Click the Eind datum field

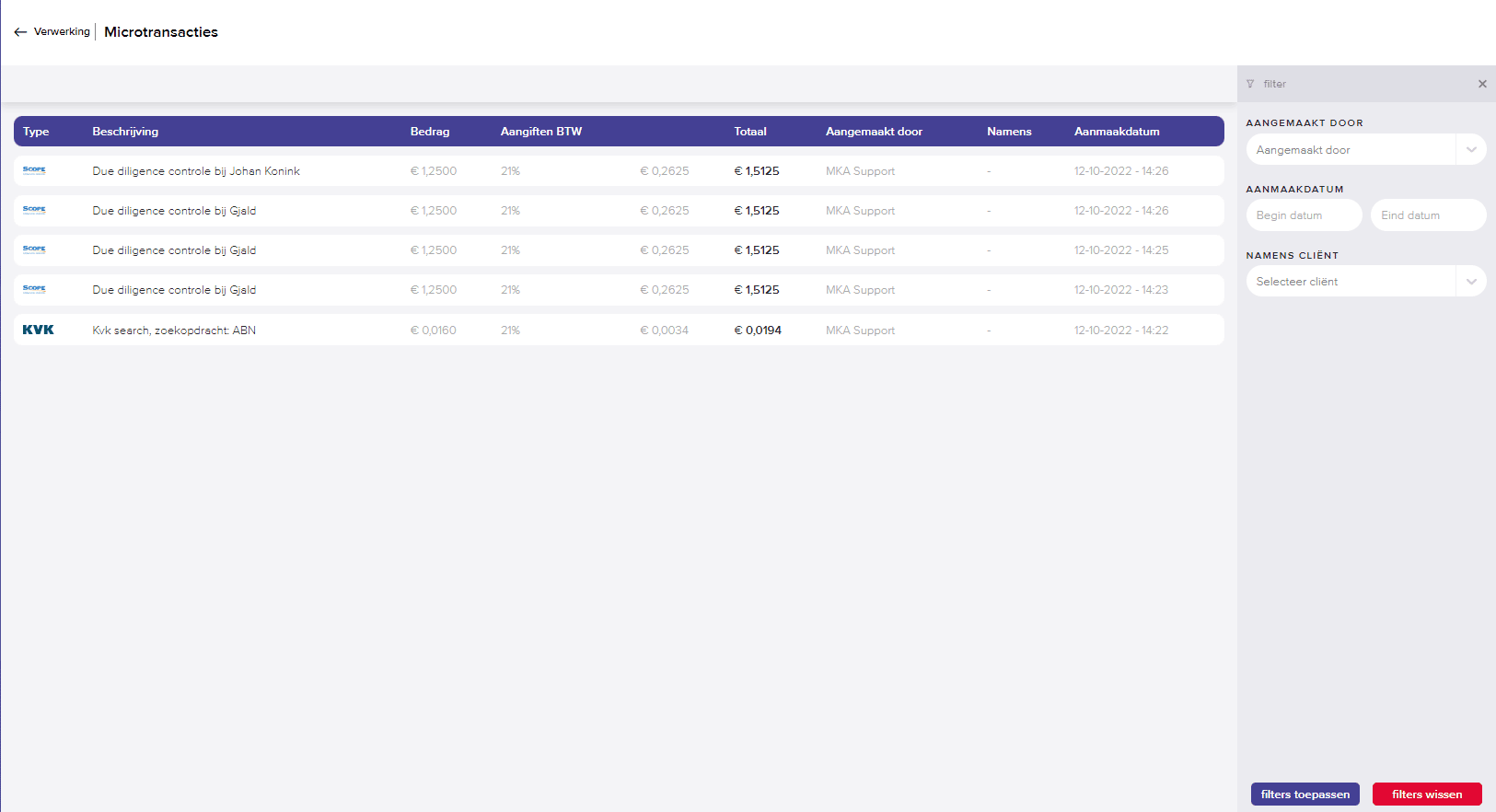click(1429, 215)
